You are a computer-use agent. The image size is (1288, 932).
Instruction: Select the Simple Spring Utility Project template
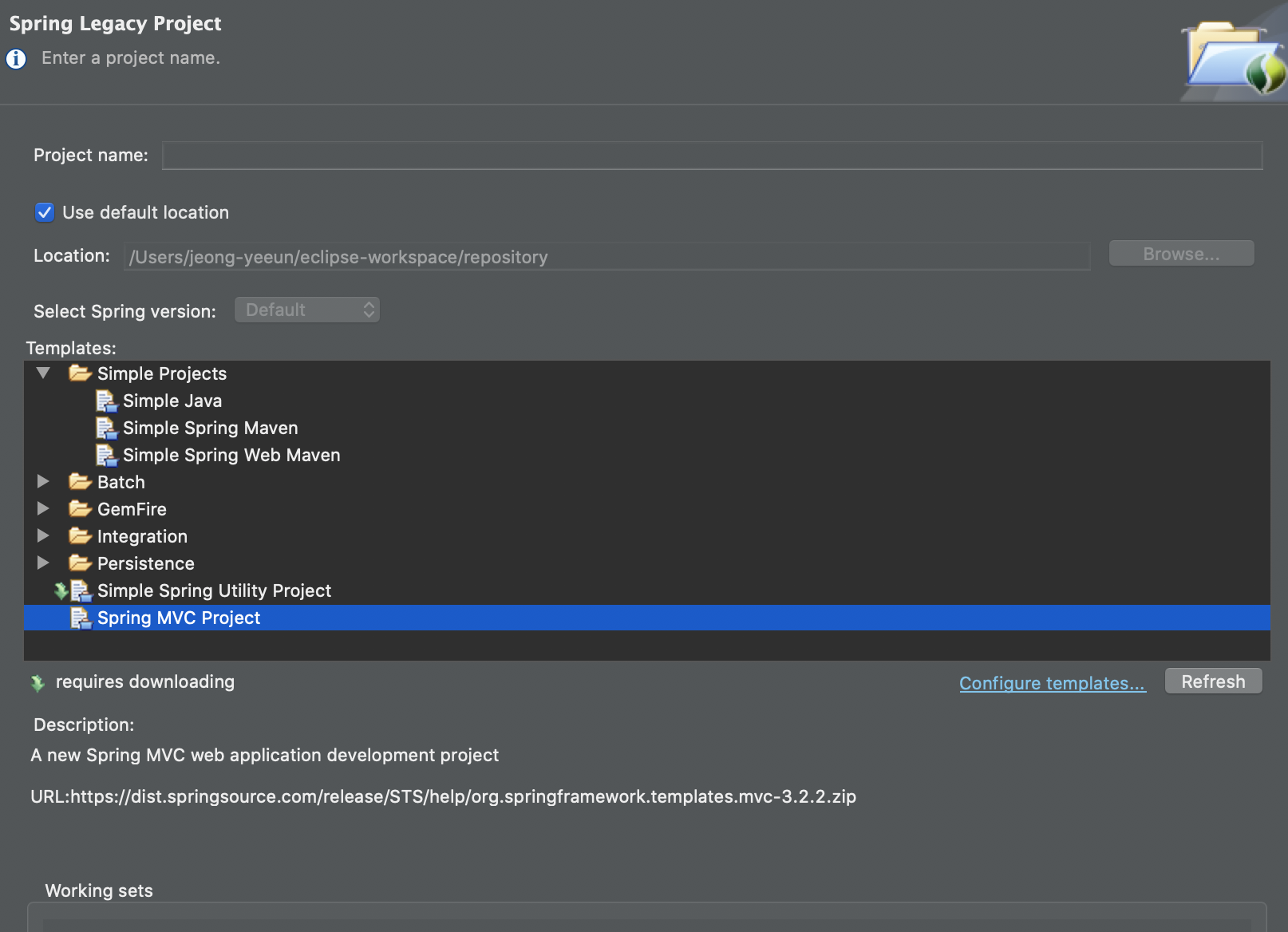point(647,590)
